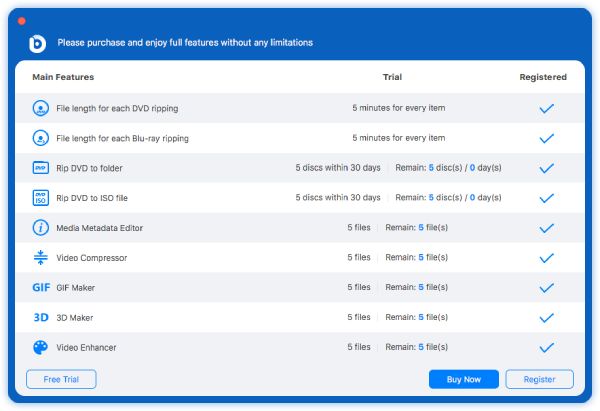Click the Buy Now button

pos(464,379)
